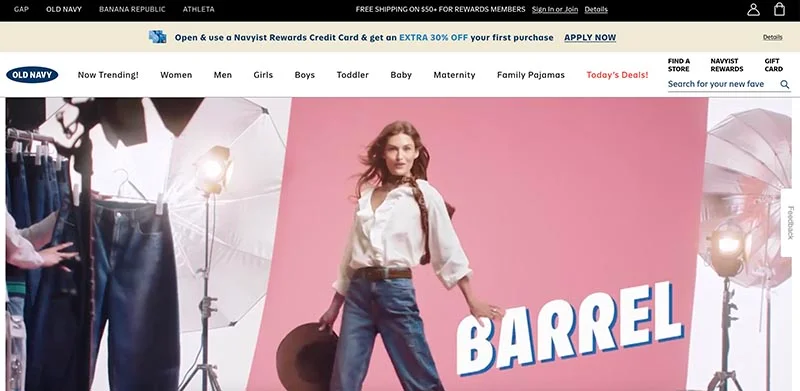Click the Navyist credit card icon
The image size is (800, 391).
click(x=158, y=37)
